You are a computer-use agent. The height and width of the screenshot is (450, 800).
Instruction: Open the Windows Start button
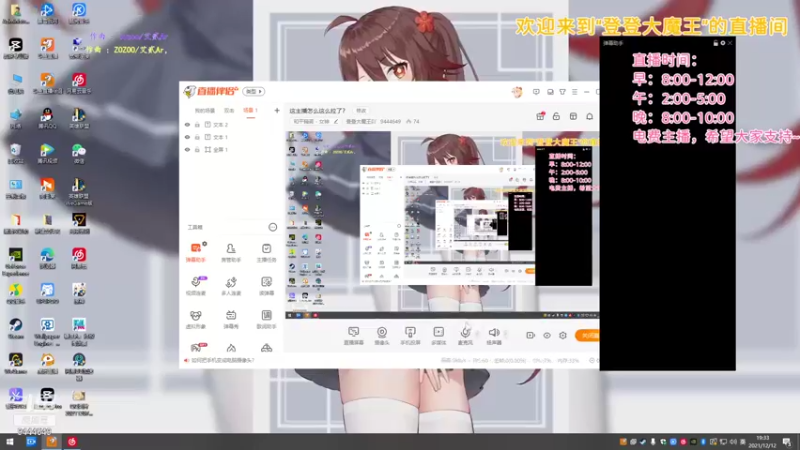[10, 441]
